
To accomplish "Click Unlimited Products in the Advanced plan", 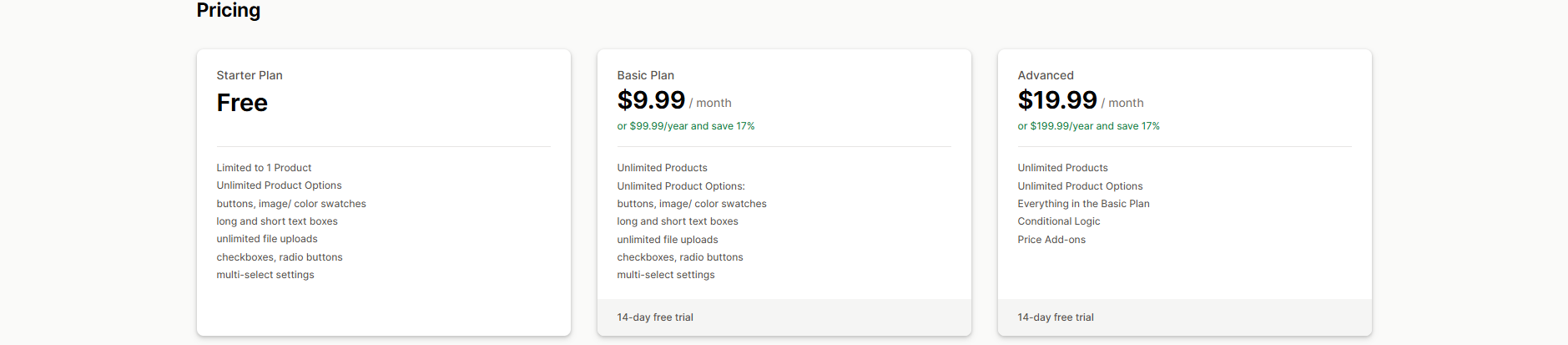I will (1062, 168).
